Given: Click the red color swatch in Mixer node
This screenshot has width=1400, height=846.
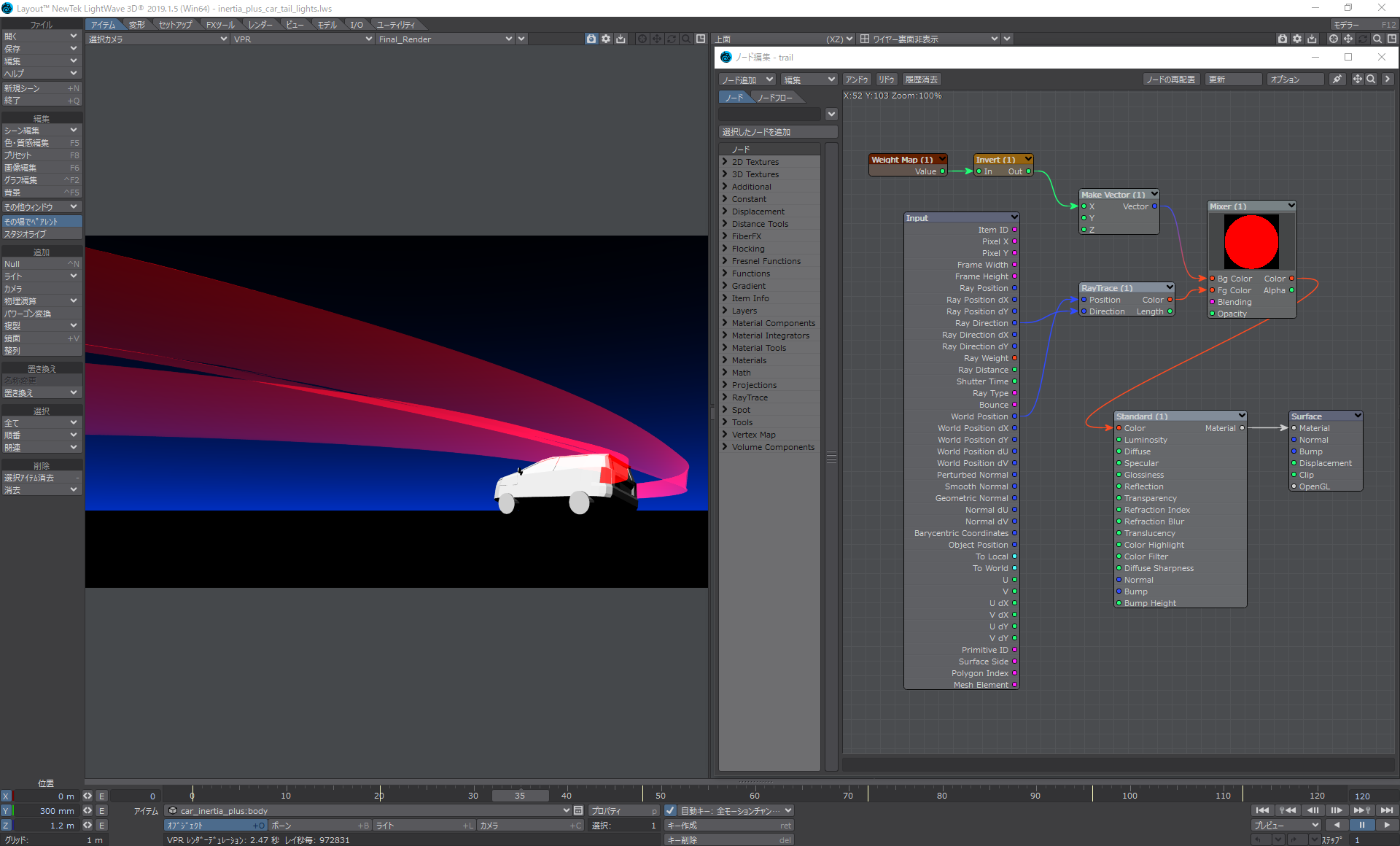Looking at the screenshot, I should pyautogui.click(x=1252, y=242).
